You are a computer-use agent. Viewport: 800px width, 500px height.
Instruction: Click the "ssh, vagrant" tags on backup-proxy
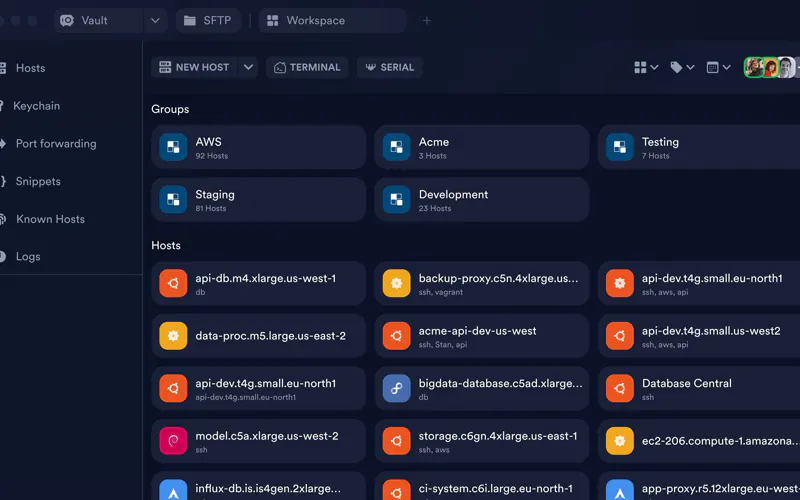(x=441, y=292)
